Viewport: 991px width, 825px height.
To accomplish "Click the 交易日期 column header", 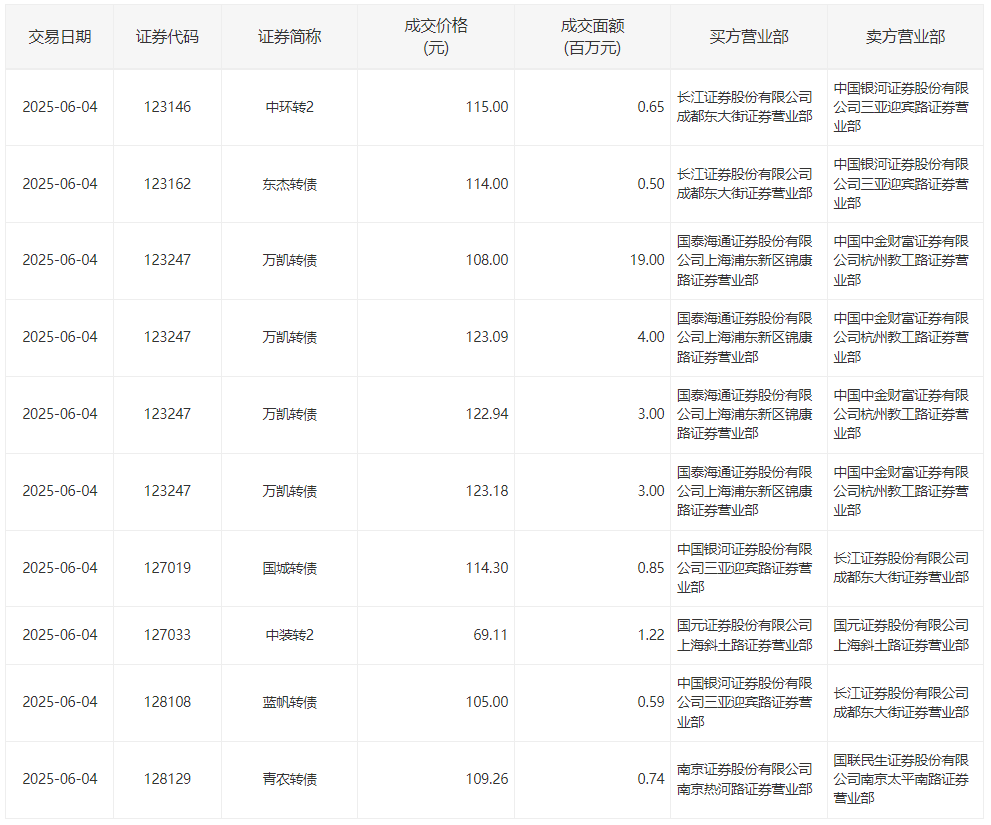I will tap(60, 37).
